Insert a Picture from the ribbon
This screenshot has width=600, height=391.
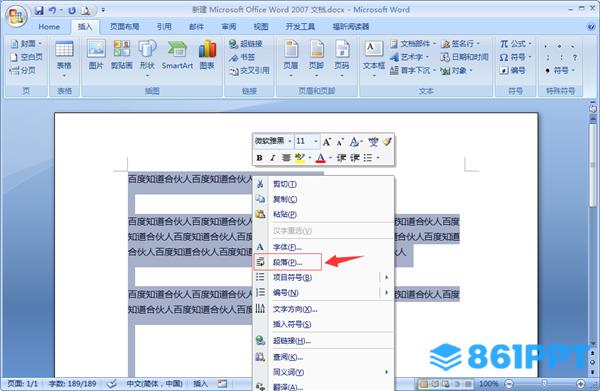pyautogui.click(x=96, y=55)
